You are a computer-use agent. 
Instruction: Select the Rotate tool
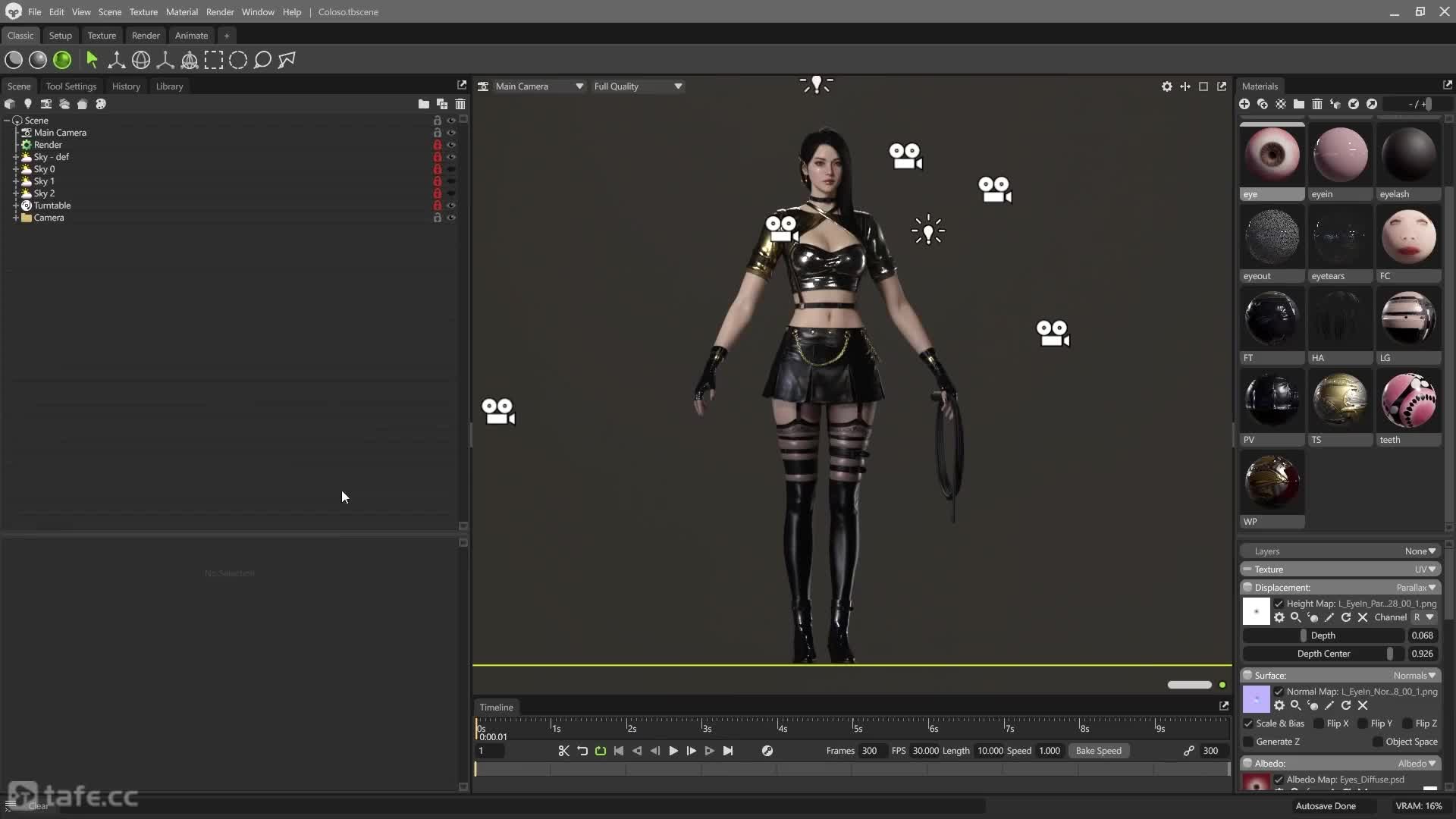tap(142, 60)
